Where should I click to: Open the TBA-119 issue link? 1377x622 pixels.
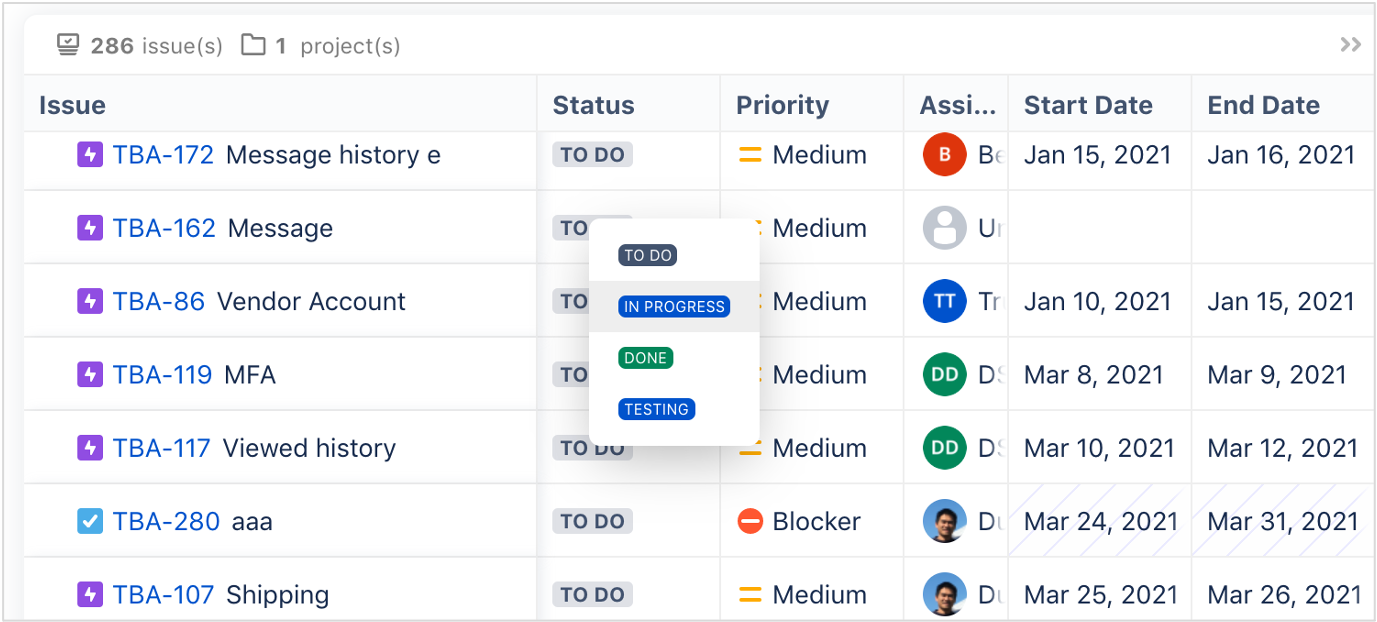(x=162, y=375)
